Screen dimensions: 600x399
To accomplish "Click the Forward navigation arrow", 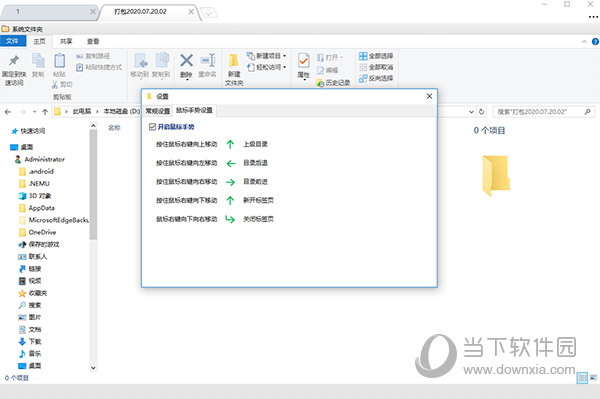I will coord(23,112).
